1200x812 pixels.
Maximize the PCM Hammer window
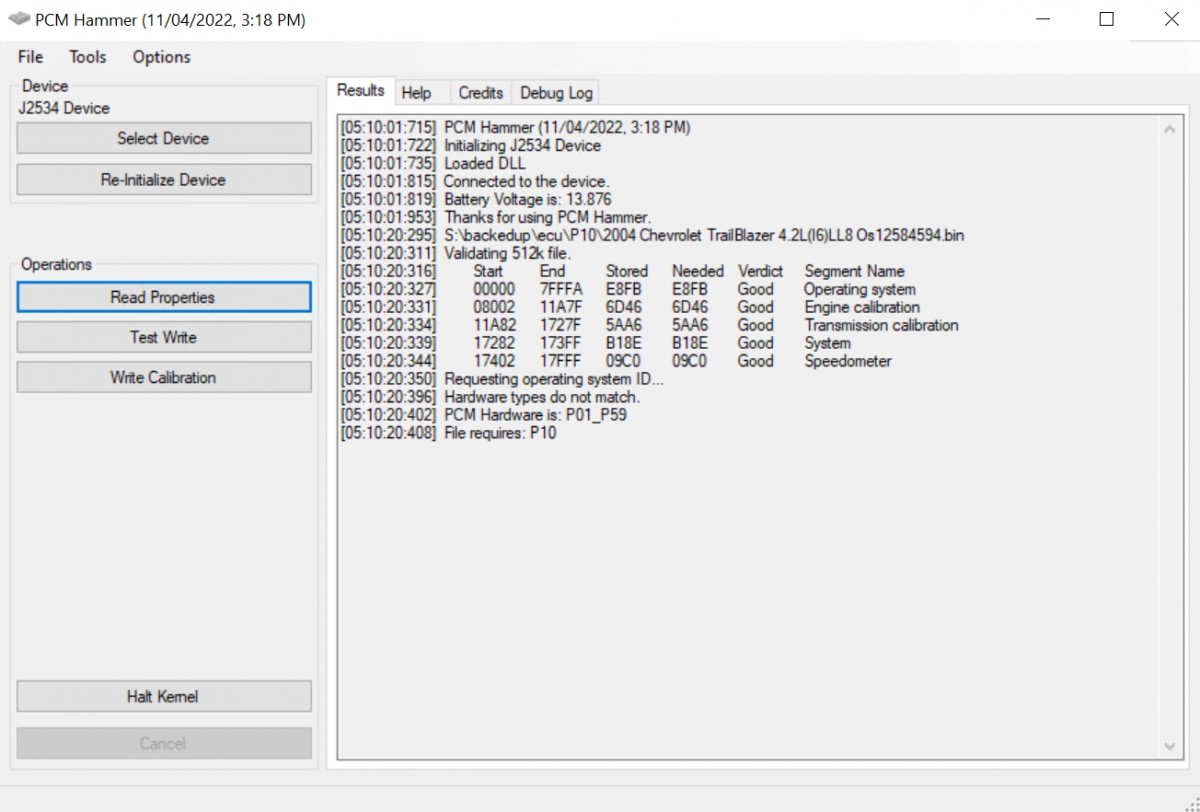coord(1106,19)
